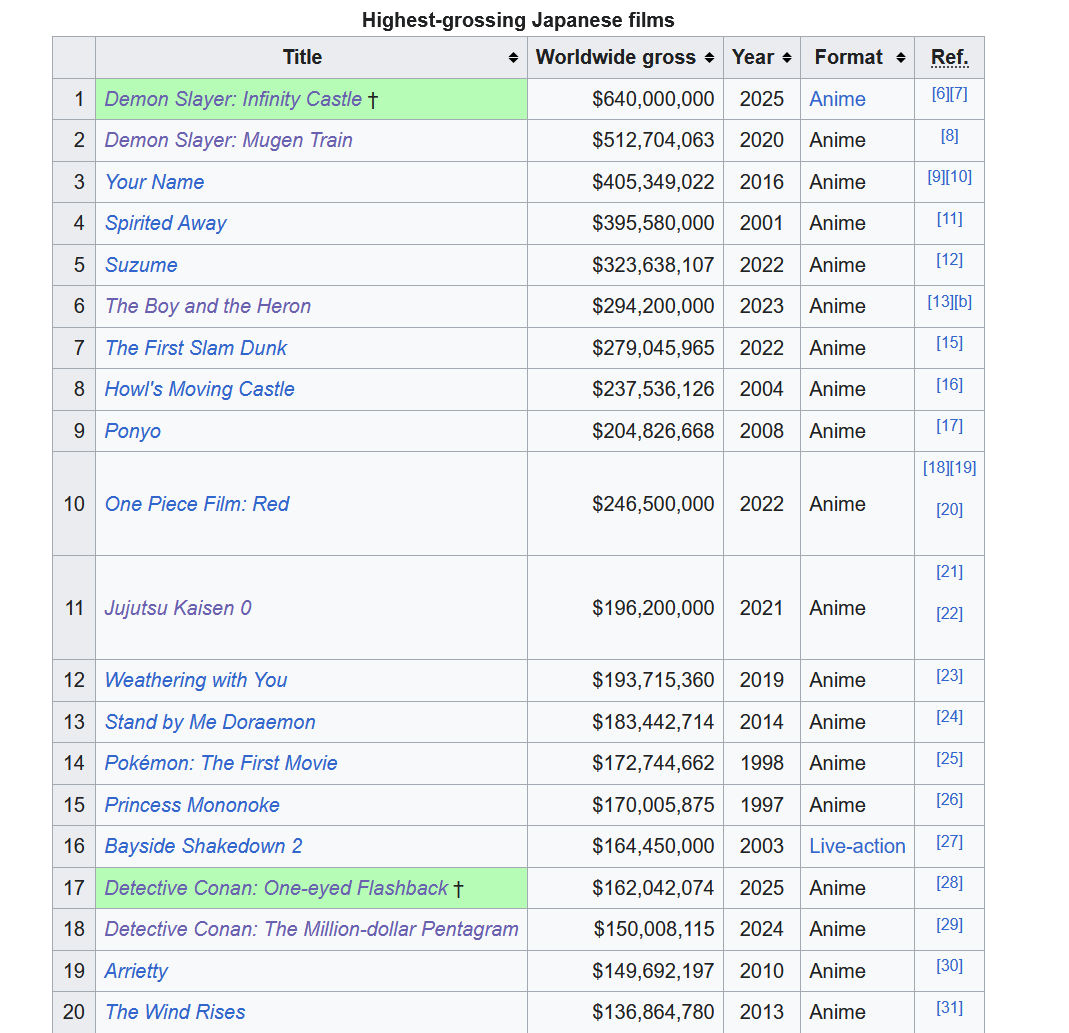This screenshot has height=1033, width=1069.
Task: Follow the Live-action format link
Action: coord(857,845)
